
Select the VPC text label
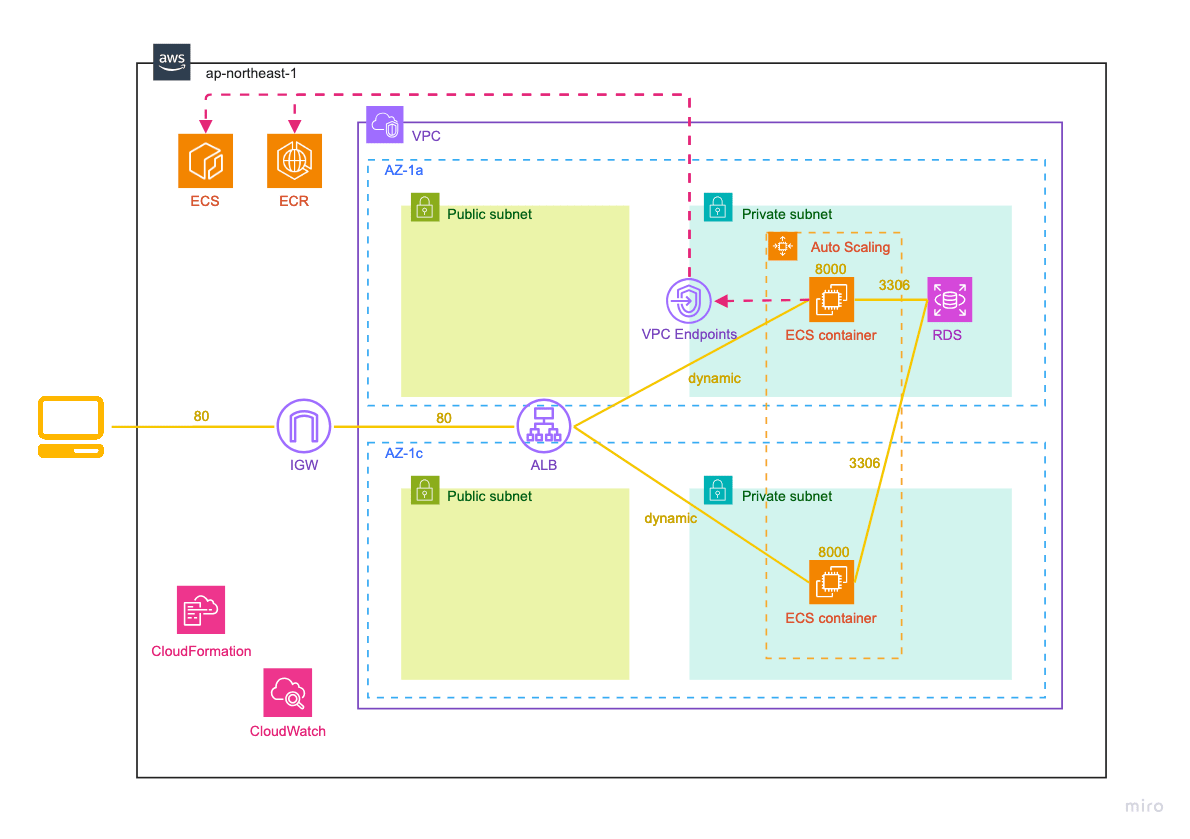pyautogui.click(x=426, y=137)
